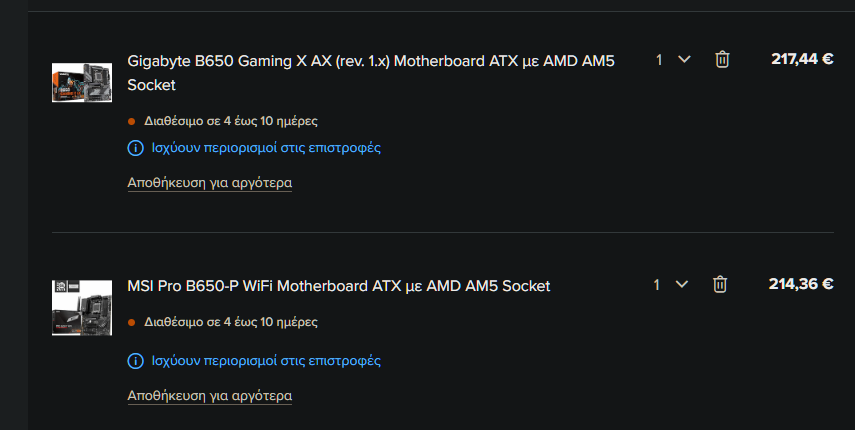Select quantity number for Gigabyte motherboard
This screenshot has width=855, height=430.
click(659, 59)
